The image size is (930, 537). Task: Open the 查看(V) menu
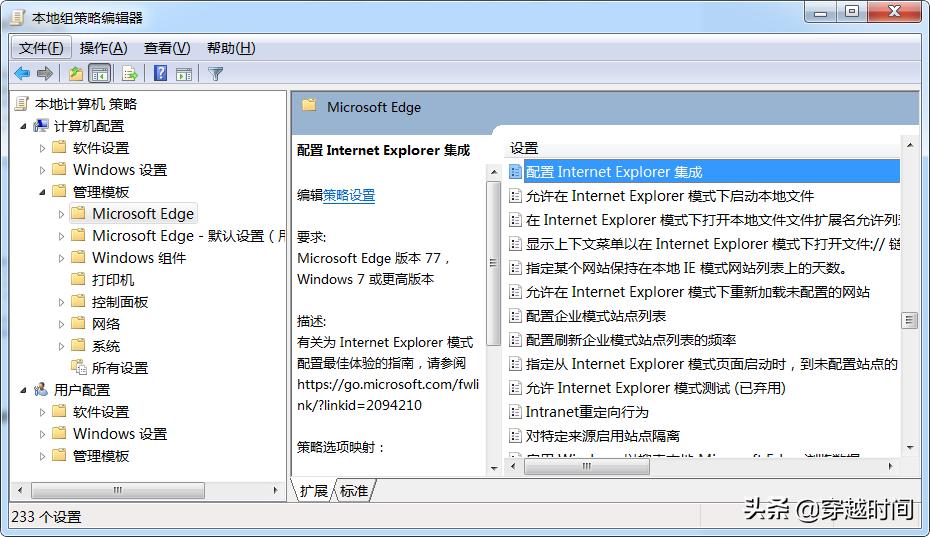(x=167, y=47)
